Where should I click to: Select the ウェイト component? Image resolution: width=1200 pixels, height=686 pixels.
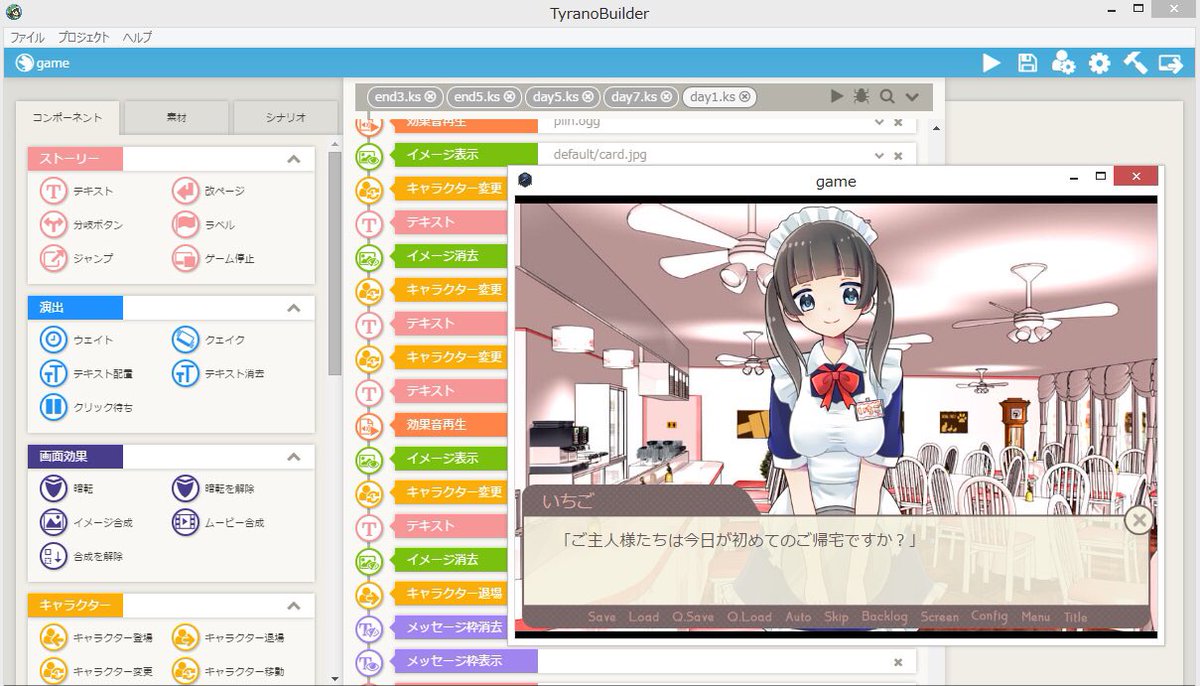pyautogui.click(x=77, y=340)
